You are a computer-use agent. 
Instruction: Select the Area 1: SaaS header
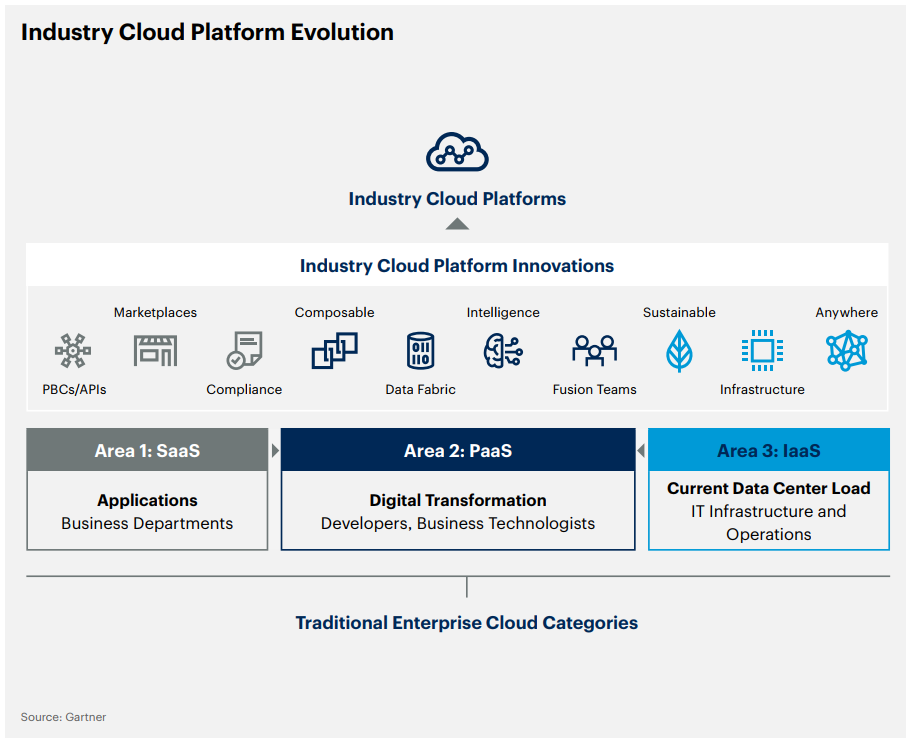click(x=147, y=450)
